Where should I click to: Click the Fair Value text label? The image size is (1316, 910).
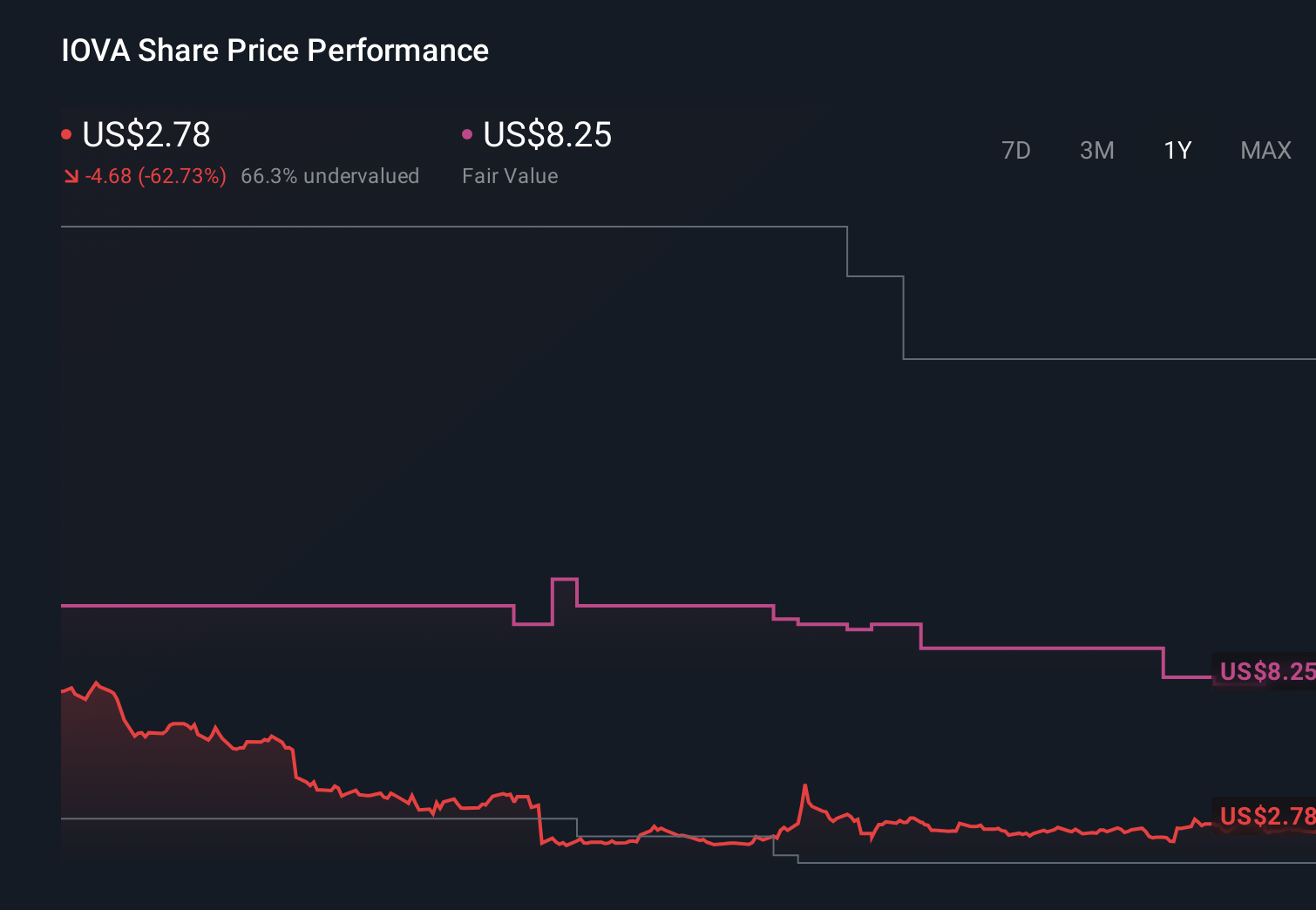point(510,175)
